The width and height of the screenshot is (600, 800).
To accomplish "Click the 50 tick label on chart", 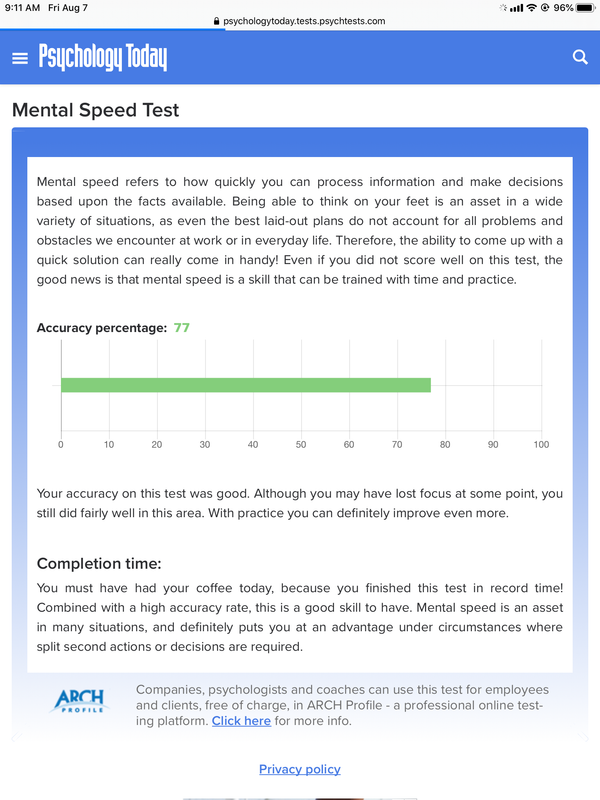I will click(x=301, y=444).
